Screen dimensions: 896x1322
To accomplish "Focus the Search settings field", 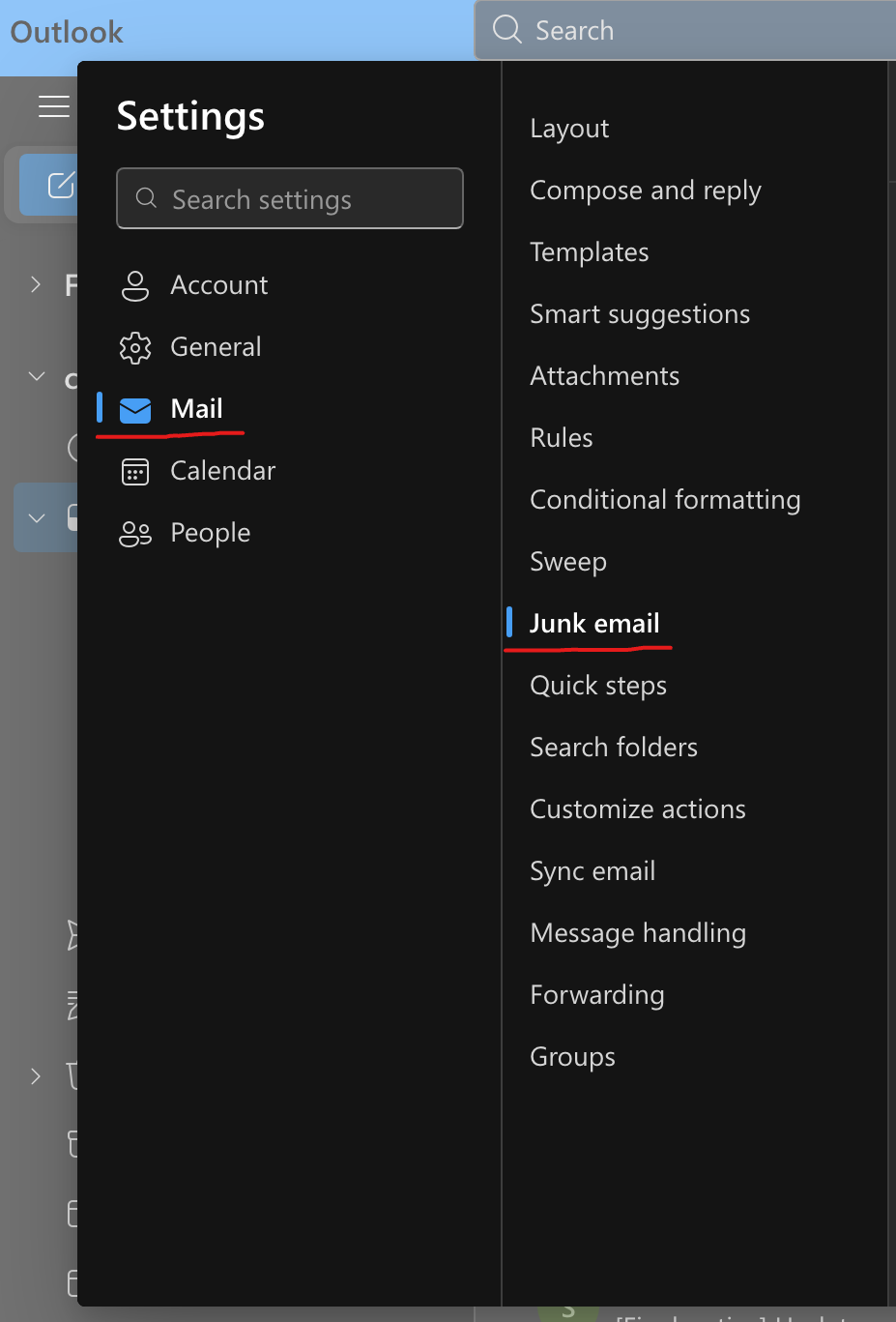I will pos(290,198).
